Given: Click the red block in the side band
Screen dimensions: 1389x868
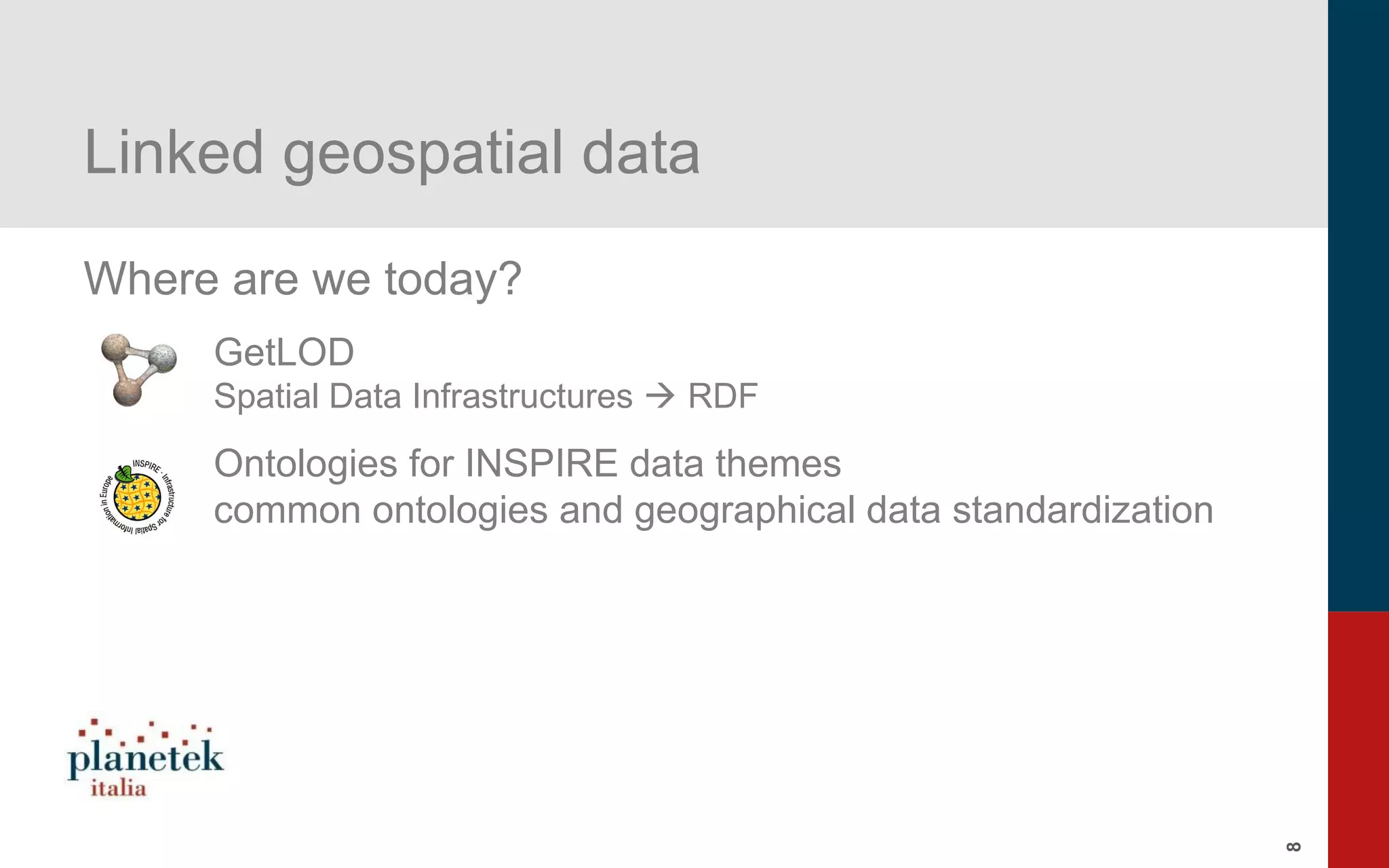Looking at the screenshot, I should [1358, 739].
